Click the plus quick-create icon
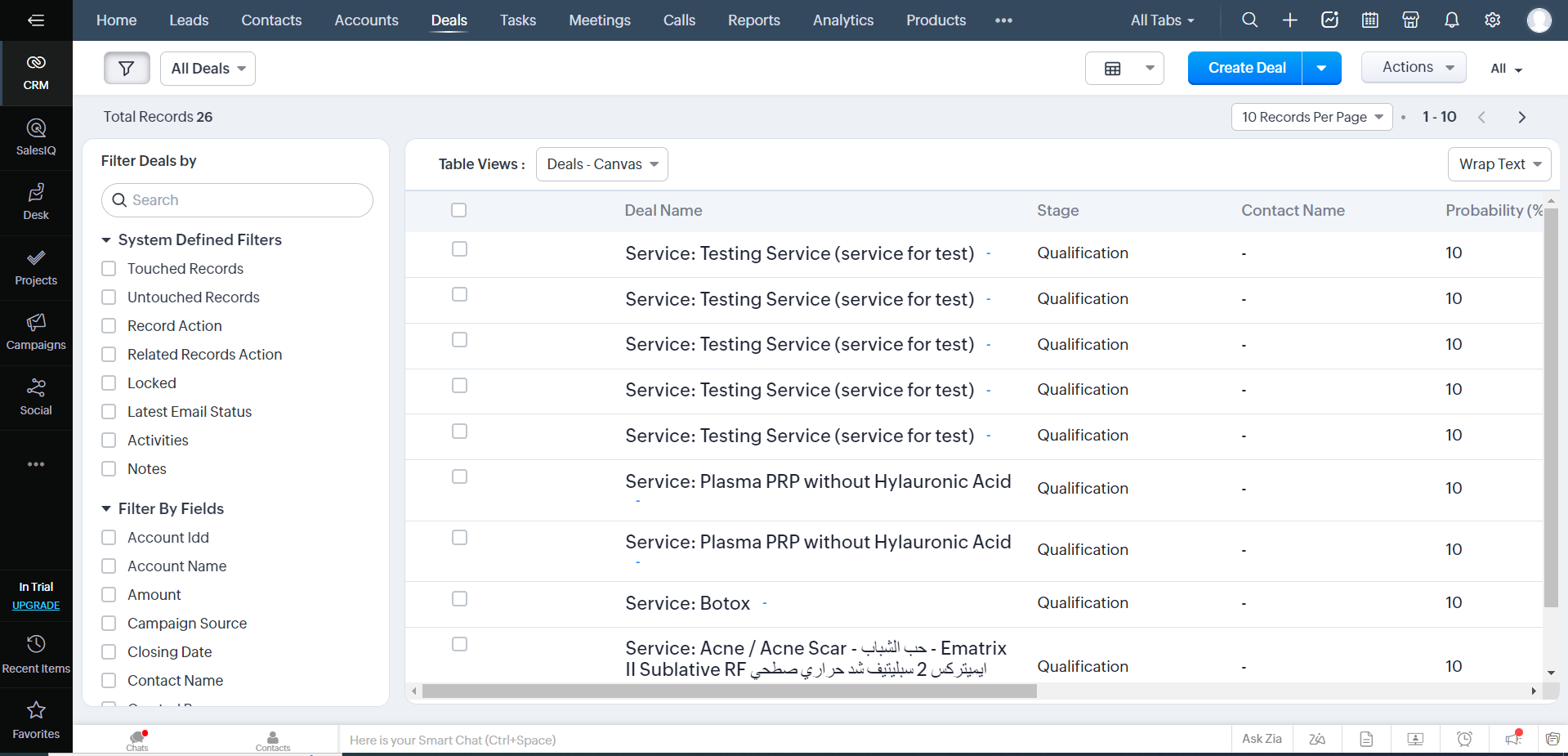Image resolution: width=1568 pixels, height=756 pixels. coord(1289,20)
